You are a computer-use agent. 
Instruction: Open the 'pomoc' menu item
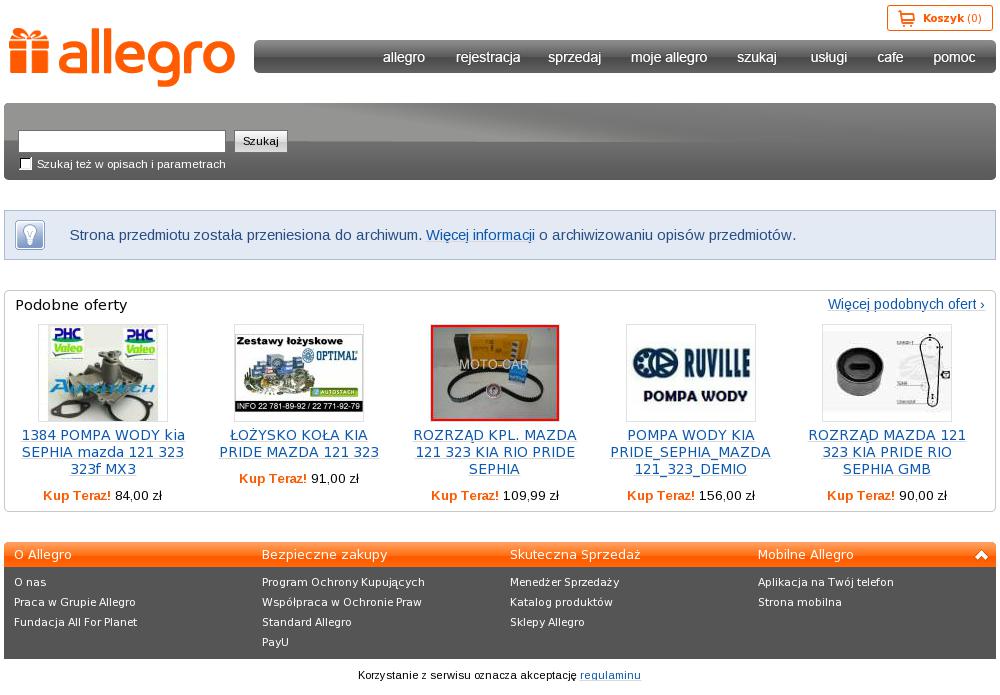point(954,57)
